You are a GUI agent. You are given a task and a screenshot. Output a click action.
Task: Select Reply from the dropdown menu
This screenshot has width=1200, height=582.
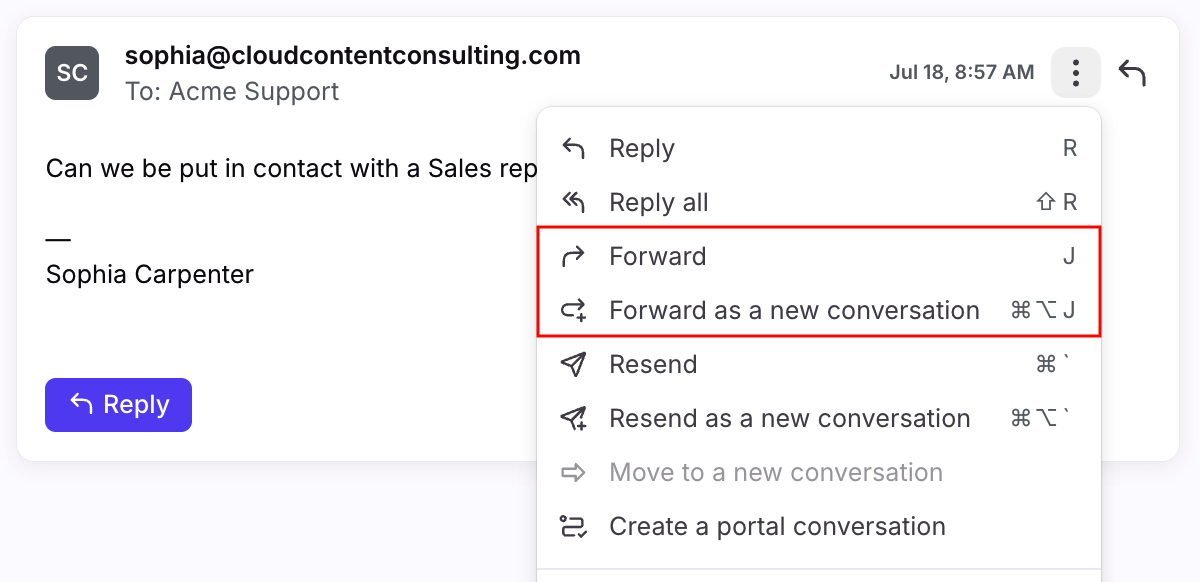tap(819, 149)
